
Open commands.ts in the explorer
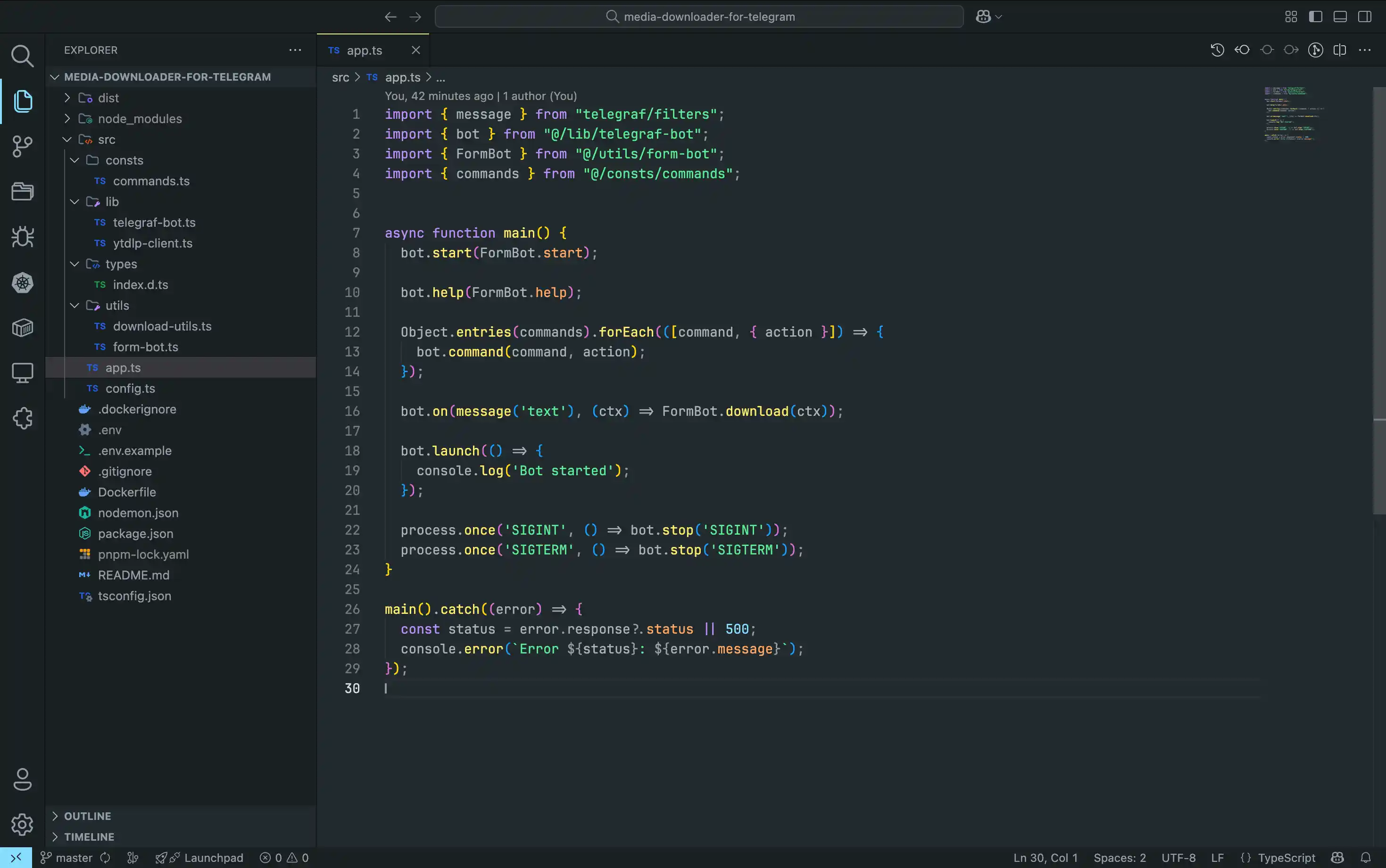[x=180, y=181]
